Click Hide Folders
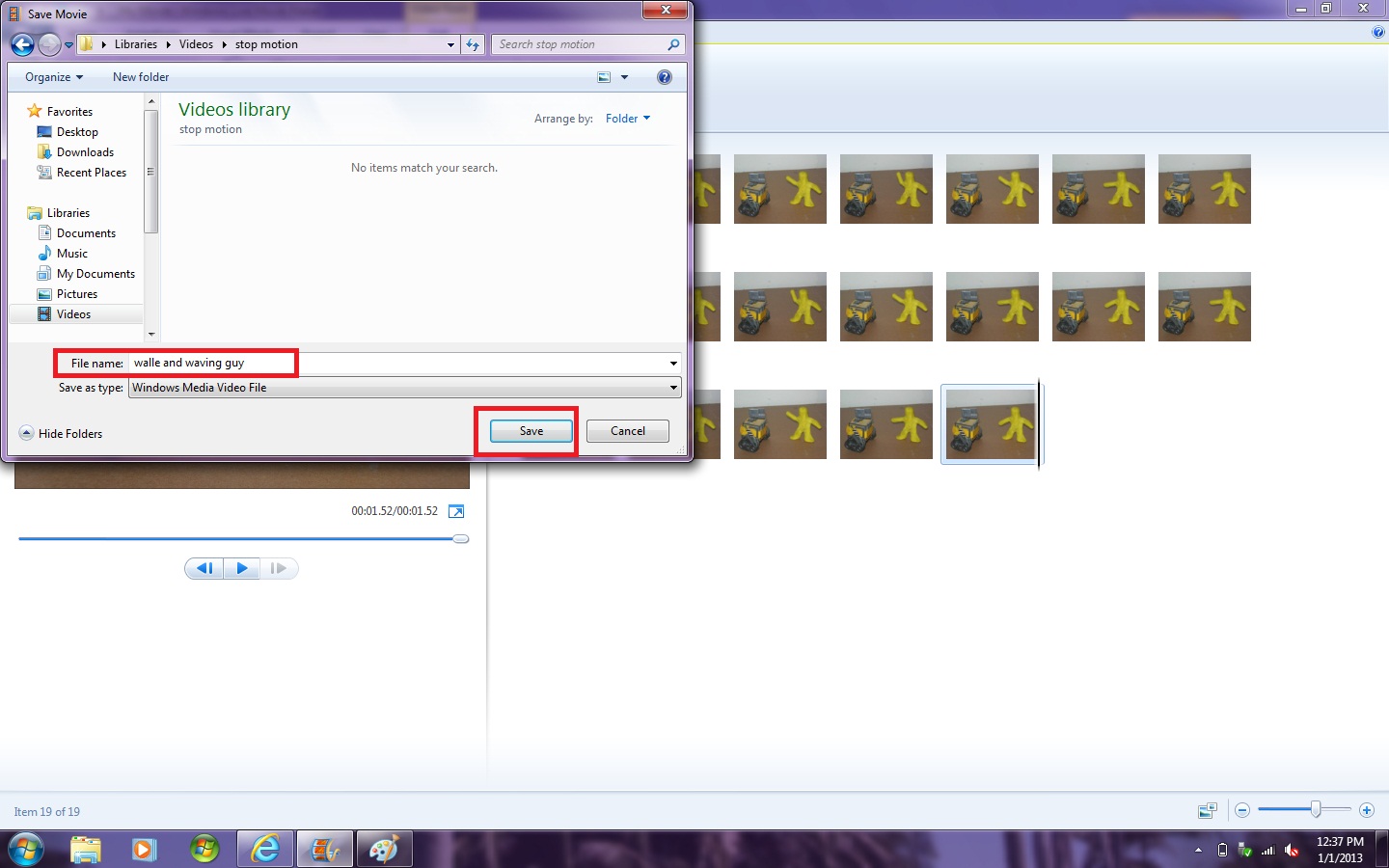This screenshot has height=868, width=1389. click(61, 434)
